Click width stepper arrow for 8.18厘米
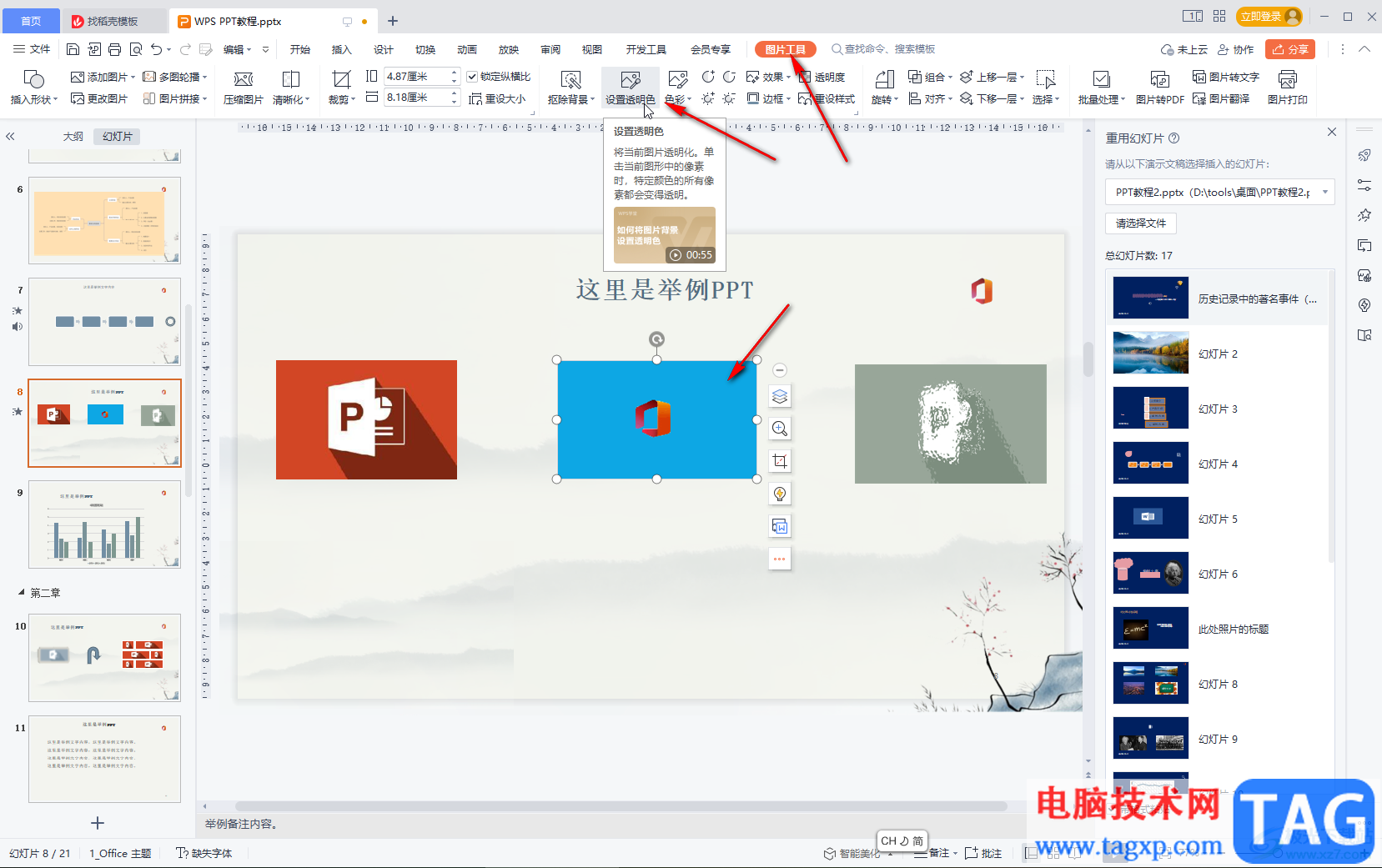 pyautogui.click(x=454, y=98)
